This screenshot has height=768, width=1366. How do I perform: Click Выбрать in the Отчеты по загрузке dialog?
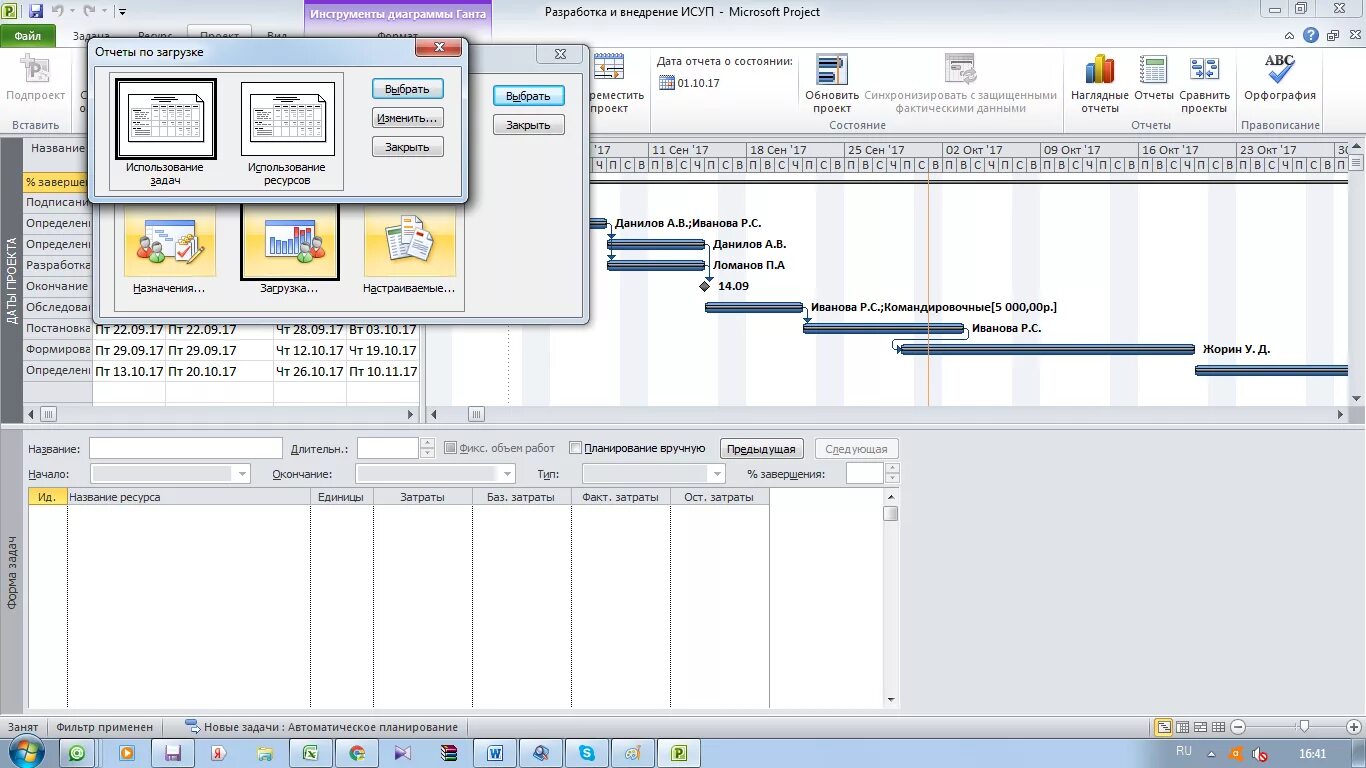[407, 89]
